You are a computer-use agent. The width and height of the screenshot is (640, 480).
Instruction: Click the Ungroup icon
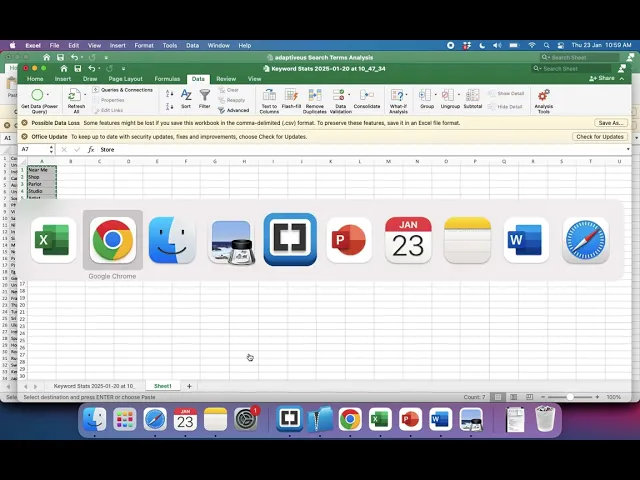tap(448, 95)
